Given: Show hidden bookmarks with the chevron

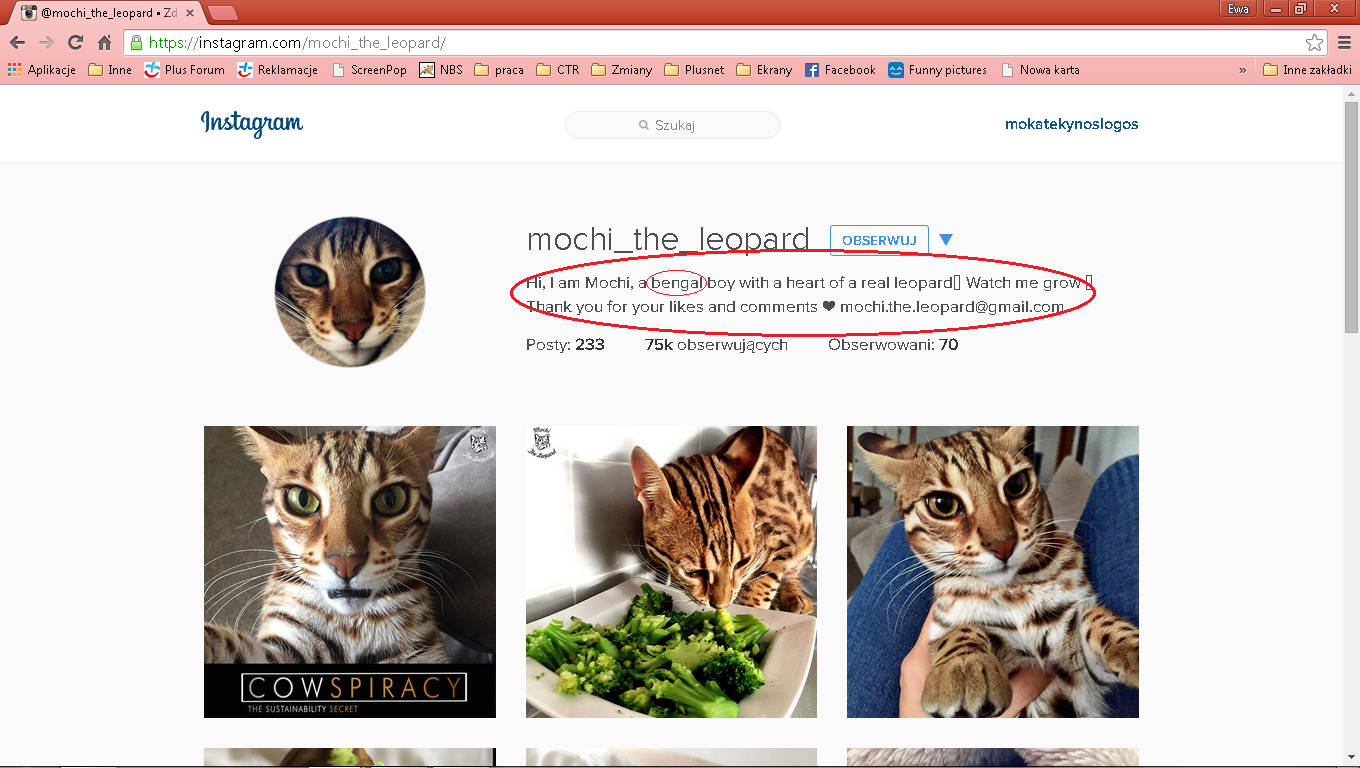Looking at the screenshot, I should pos(1243,70).
